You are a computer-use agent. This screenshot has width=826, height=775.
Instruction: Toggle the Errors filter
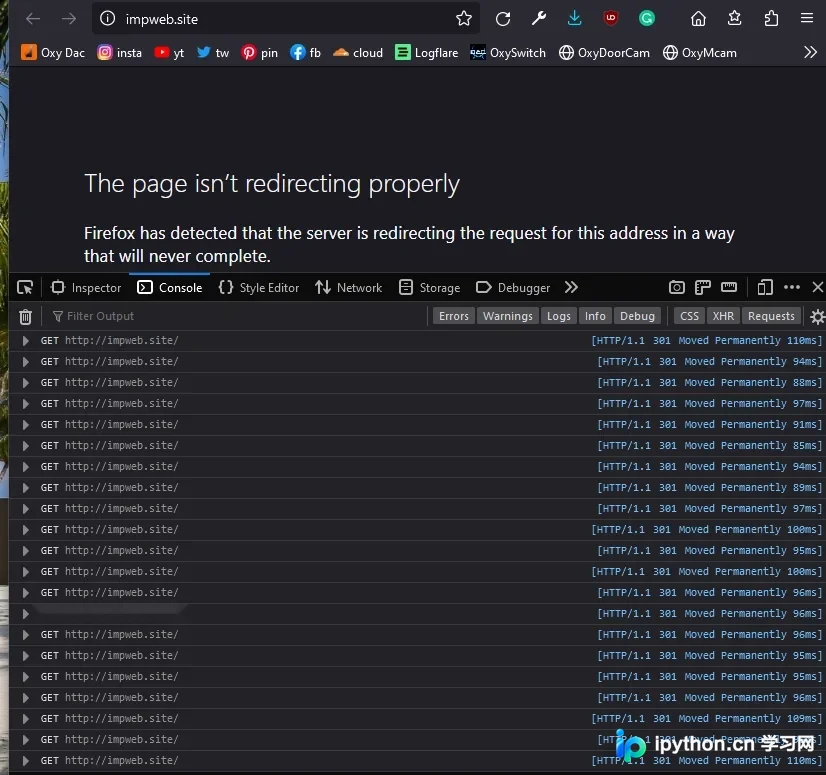pos(454,316)
